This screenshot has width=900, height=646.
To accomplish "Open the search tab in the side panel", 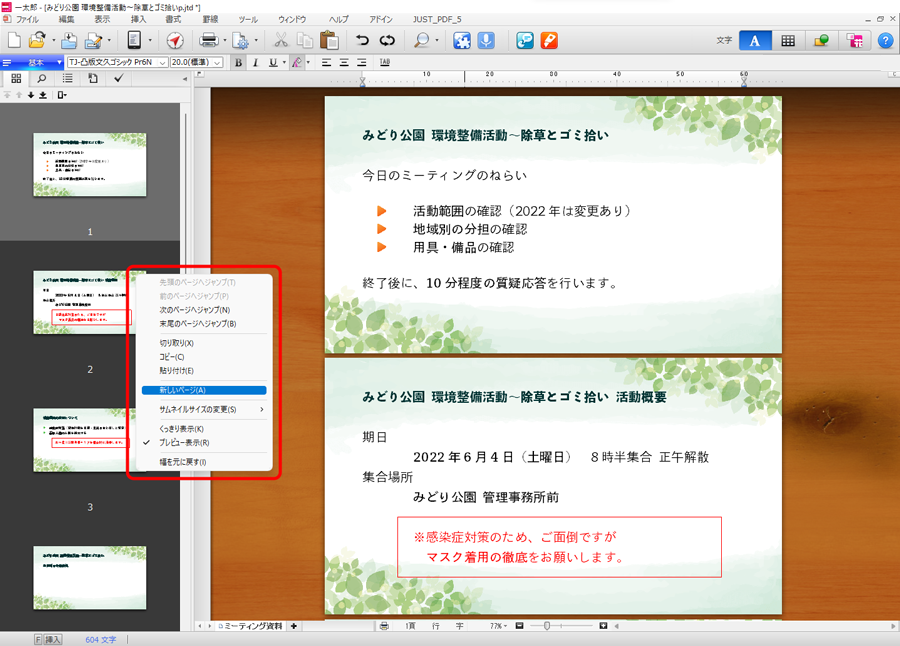I will pos(42,78).
